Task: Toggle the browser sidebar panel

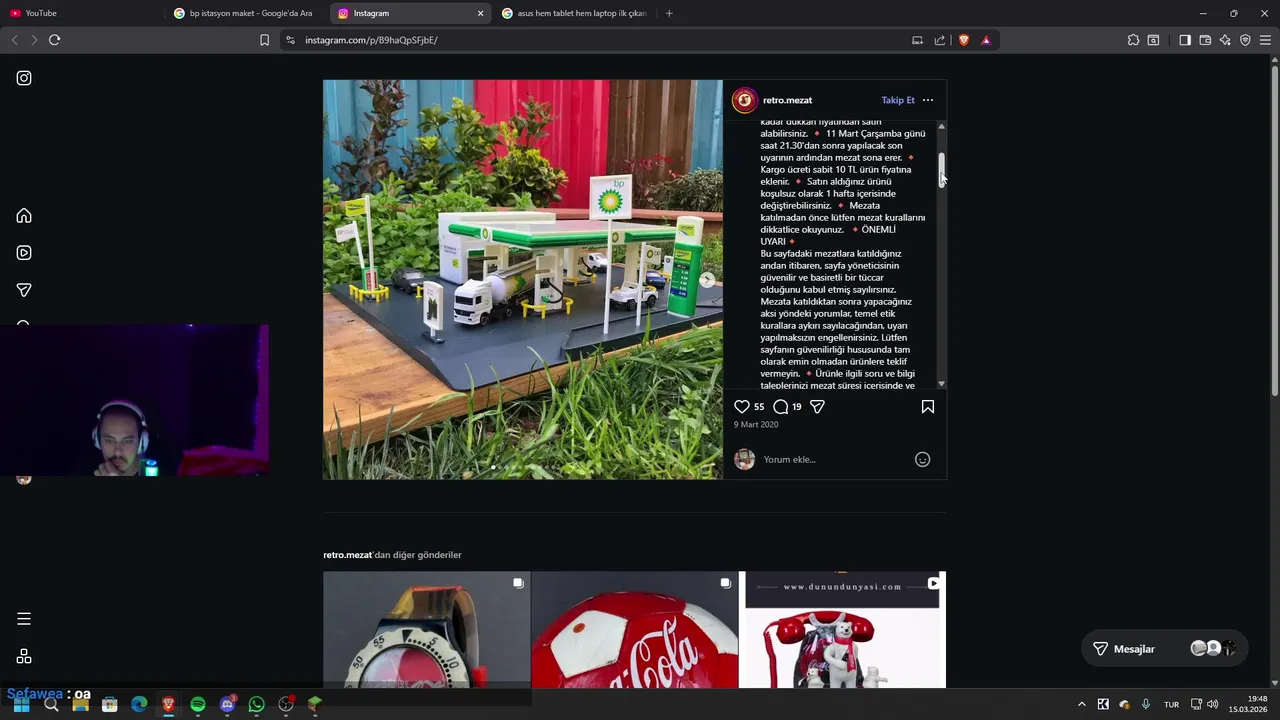Action: point(1185,40)
